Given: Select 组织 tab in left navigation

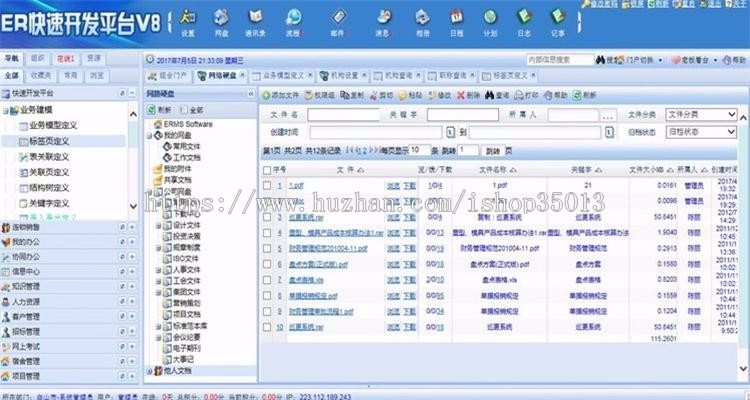Looking at the screenshot, I should coord(37,58).
